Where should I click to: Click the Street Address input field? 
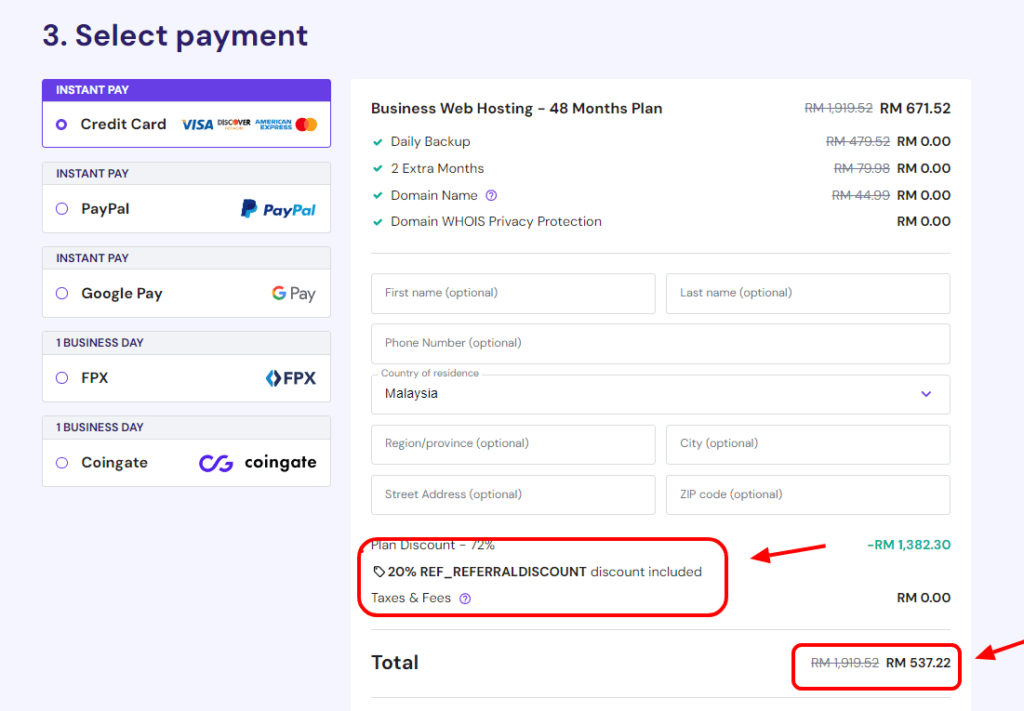click(513, 494)
